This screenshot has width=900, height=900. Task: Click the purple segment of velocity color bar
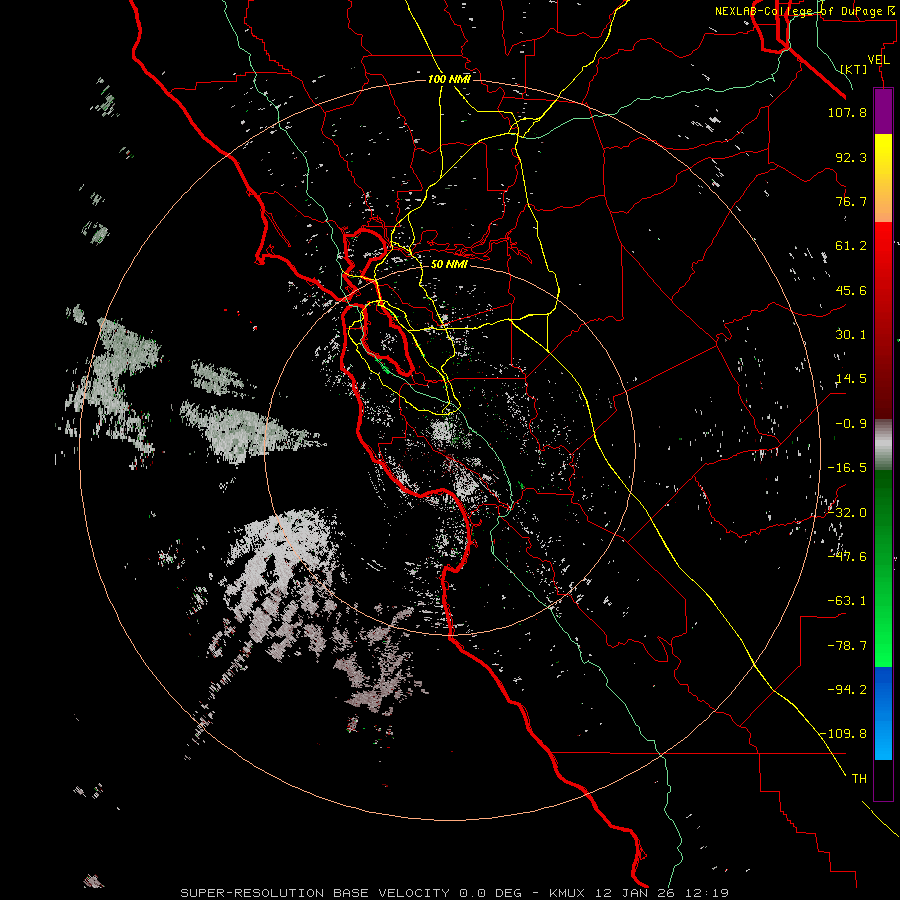(883, 111)
